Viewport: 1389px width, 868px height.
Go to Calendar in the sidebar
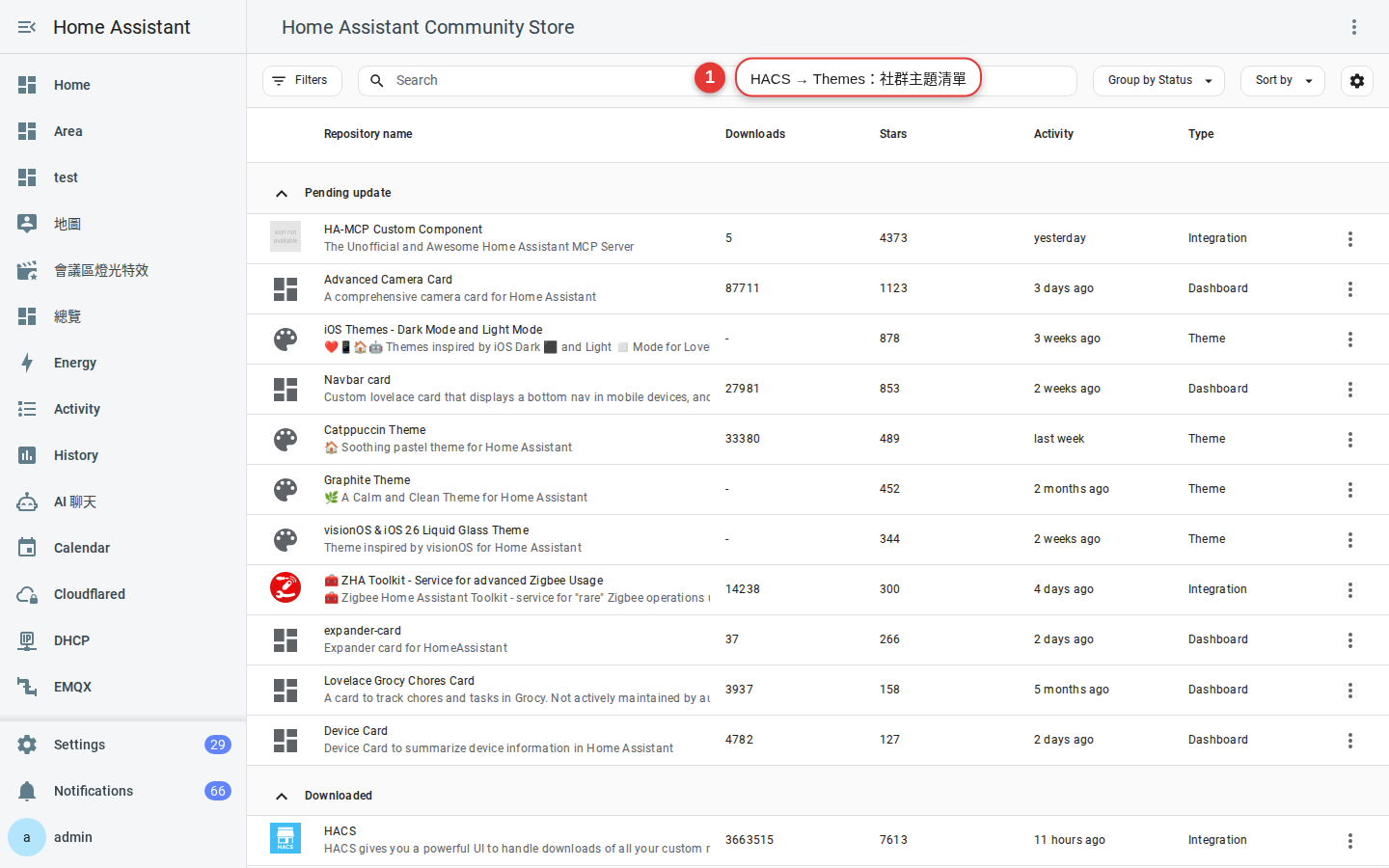(123, 548)
